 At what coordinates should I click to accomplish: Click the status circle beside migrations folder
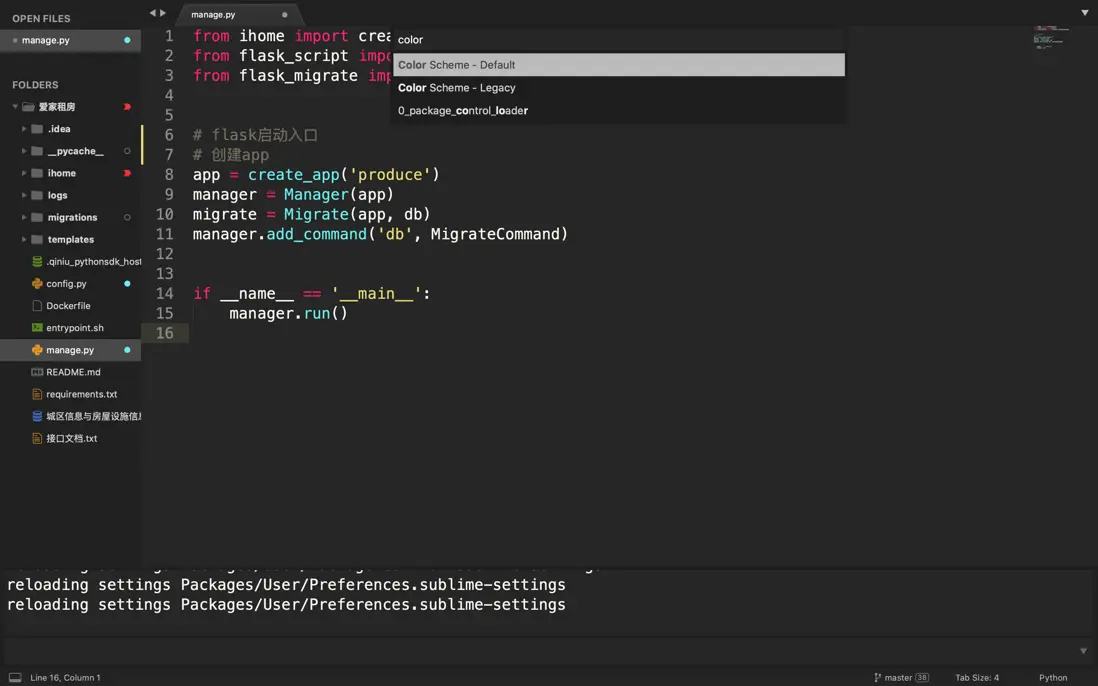pyautogui.click(x=127, y=218)
